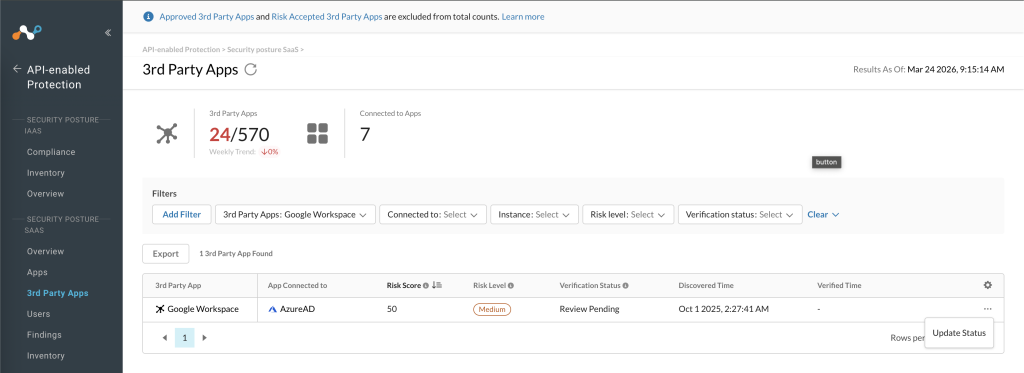Click the Medium risk level badge
Image resolution: width=1024 pixels, height=373 pixels.
click(x=492, y=309)
